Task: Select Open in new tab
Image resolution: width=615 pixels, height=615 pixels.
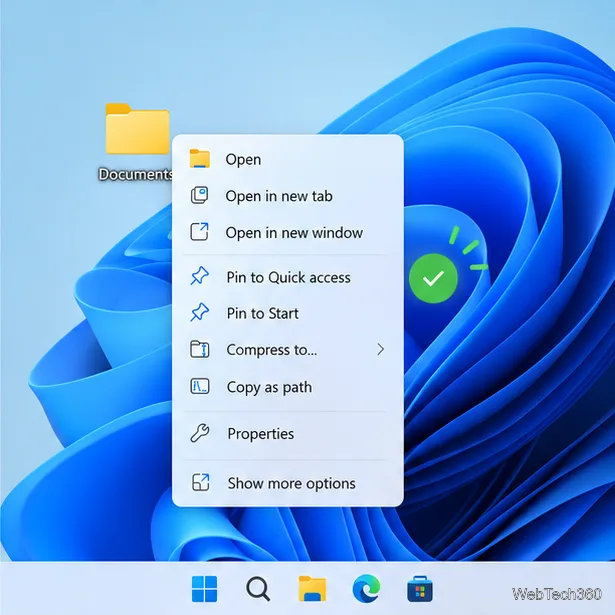Action: click(287, 196)
